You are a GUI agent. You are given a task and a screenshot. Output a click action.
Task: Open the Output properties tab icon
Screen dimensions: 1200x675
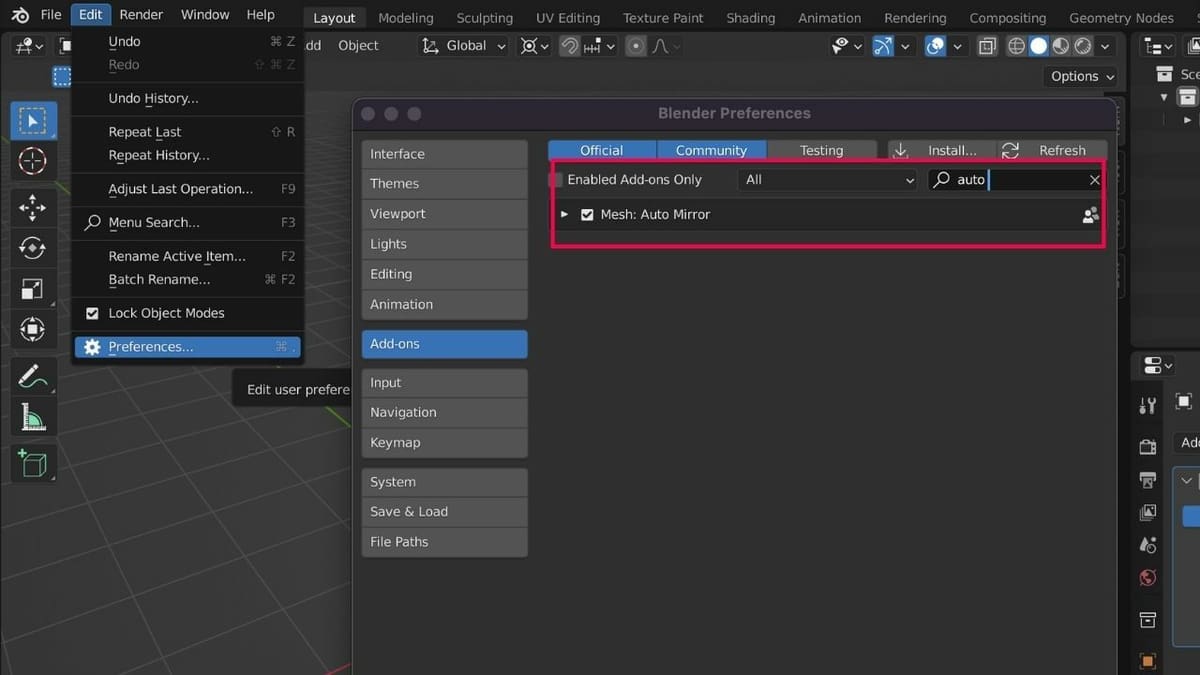coord(1147,480)
